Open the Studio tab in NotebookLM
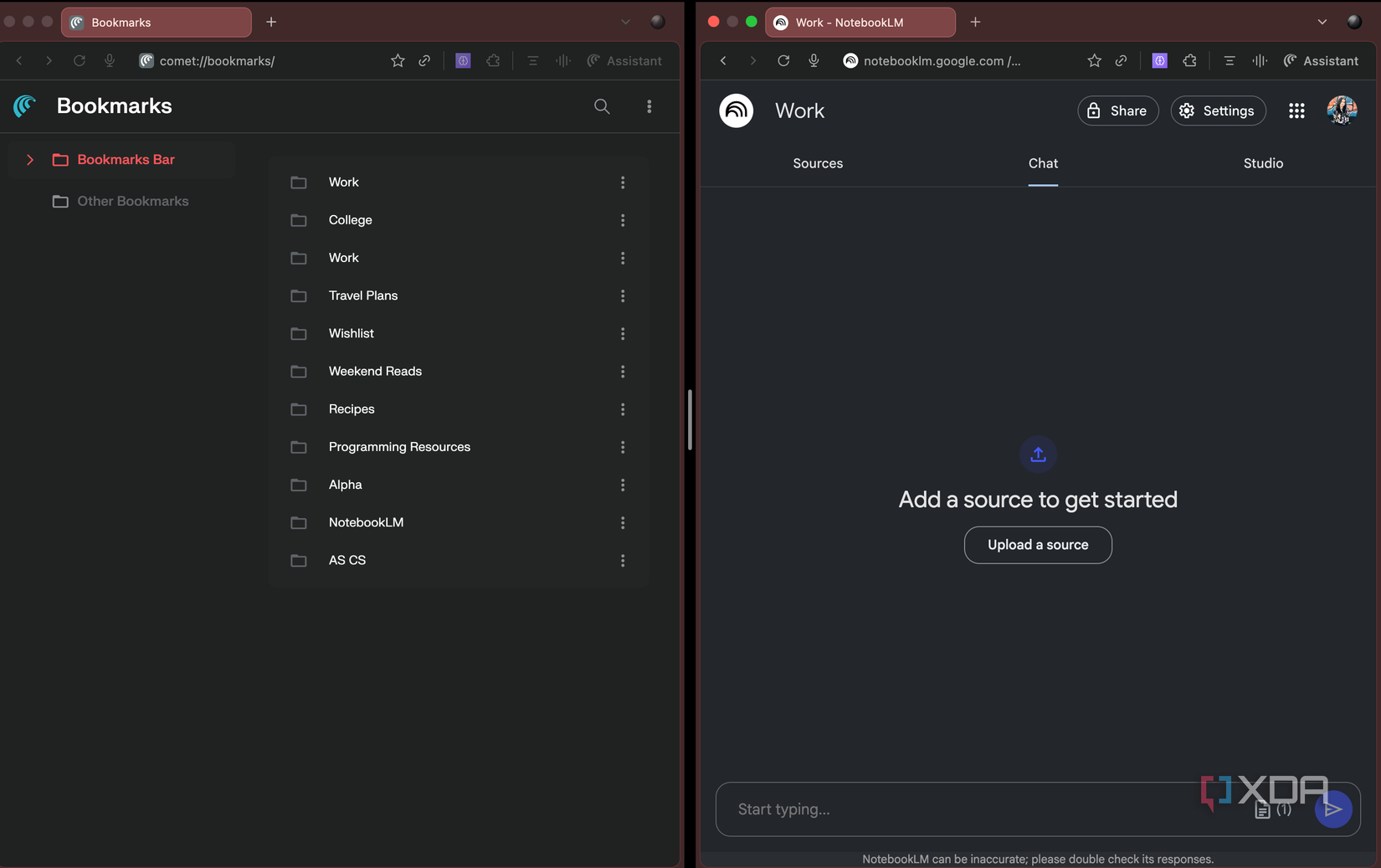This screenshot has width=1381, height=868. tap(1263, 163)
